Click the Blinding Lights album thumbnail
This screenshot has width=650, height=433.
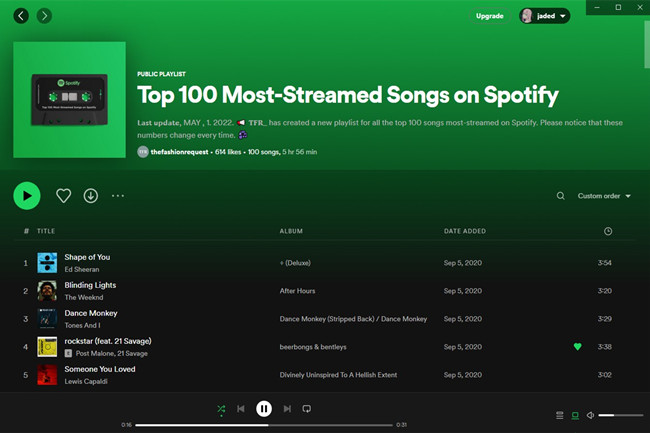tap(47, 291)
